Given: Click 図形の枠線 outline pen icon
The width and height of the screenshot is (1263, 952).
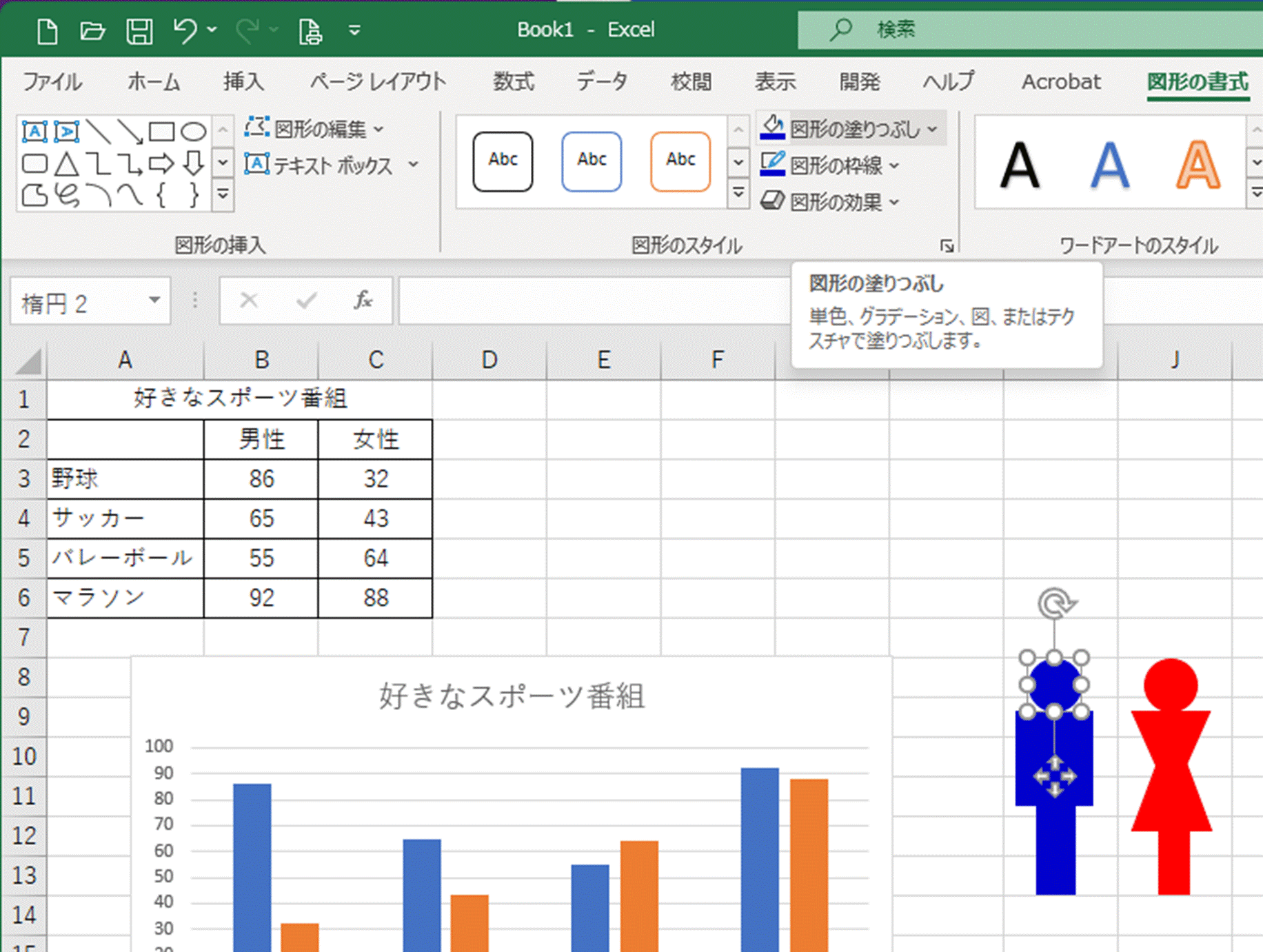Looking at the screenshot, I should [x=773, y=164].
